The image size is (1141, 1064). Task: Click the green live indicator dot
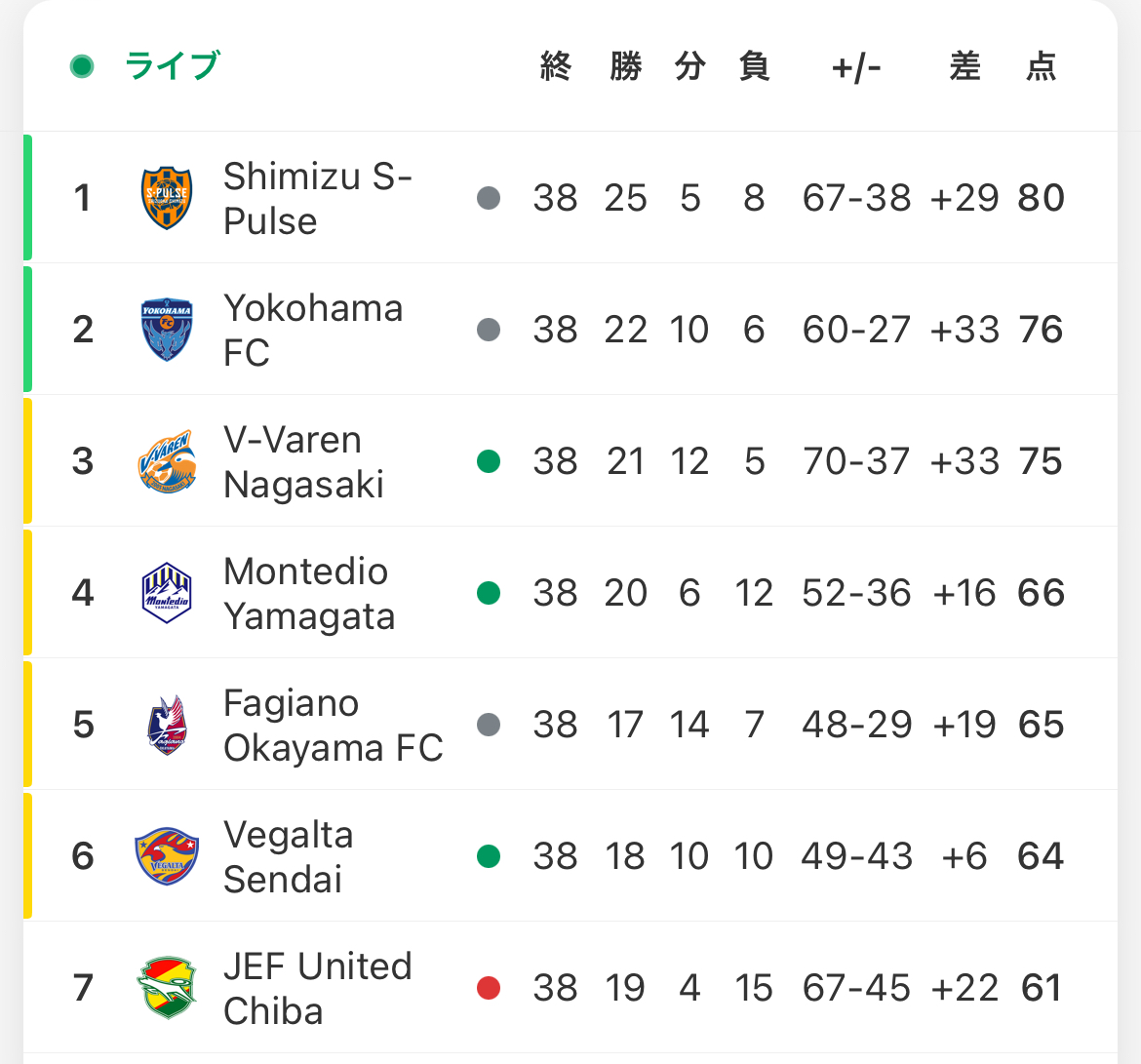point(82,66)
